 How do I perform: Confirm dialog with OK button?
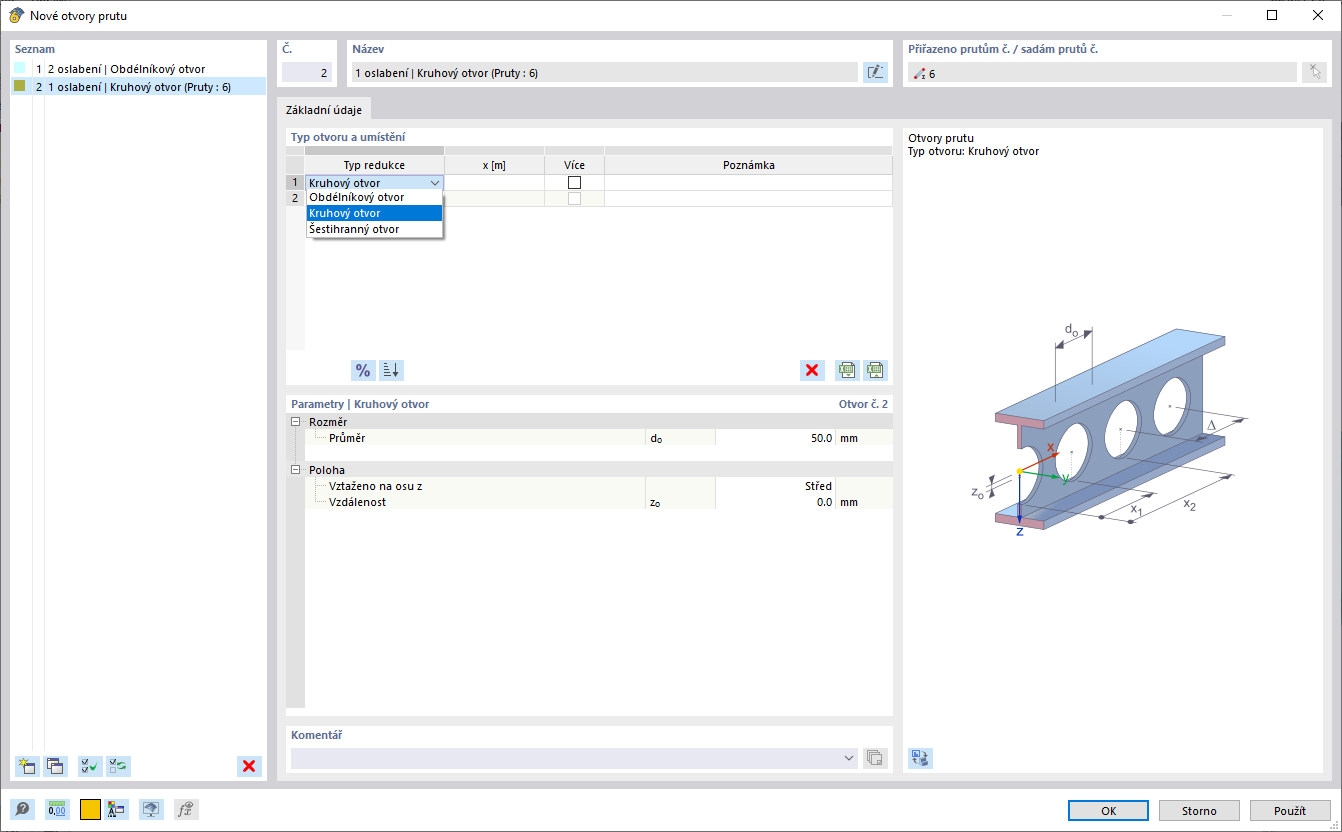tap(1108, 810)
